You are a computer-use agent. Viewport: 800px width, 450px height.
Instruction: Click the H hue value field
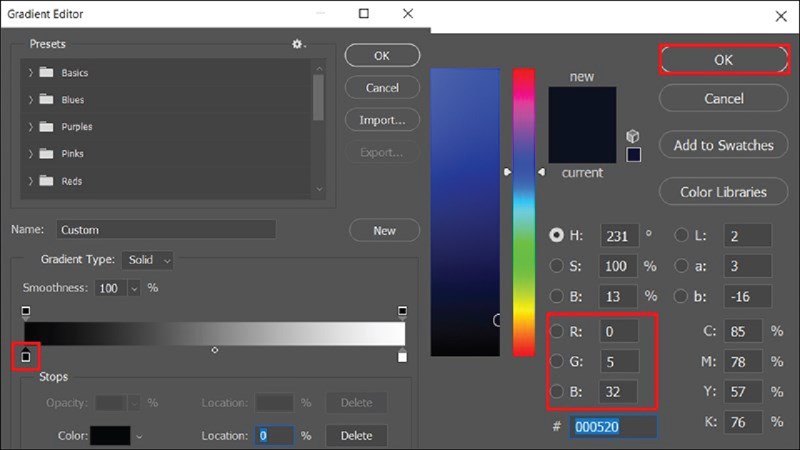click(619, 236)
